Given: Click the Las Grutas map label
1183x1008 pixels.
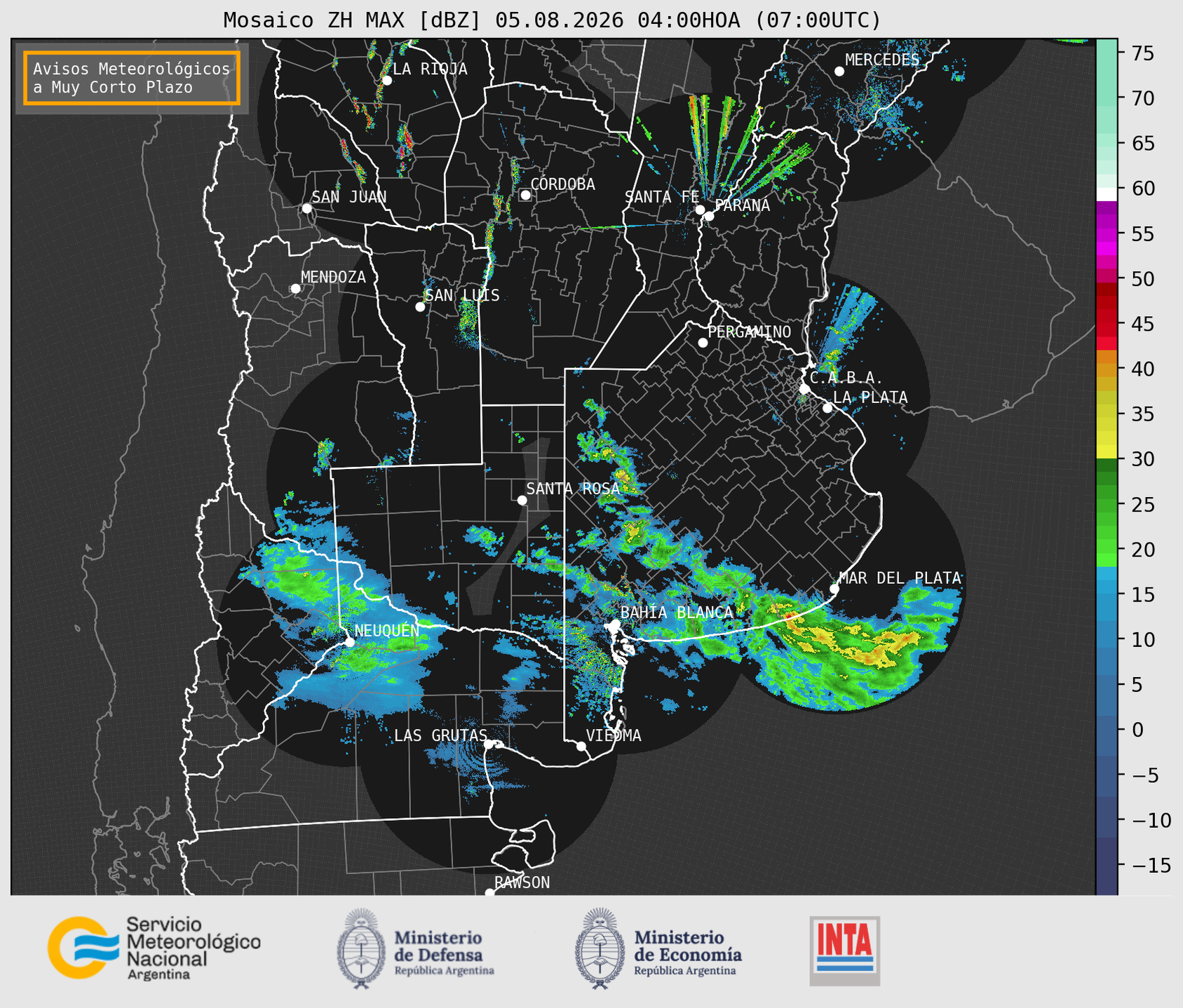Looking at the screenshot, I should (440, 735).
